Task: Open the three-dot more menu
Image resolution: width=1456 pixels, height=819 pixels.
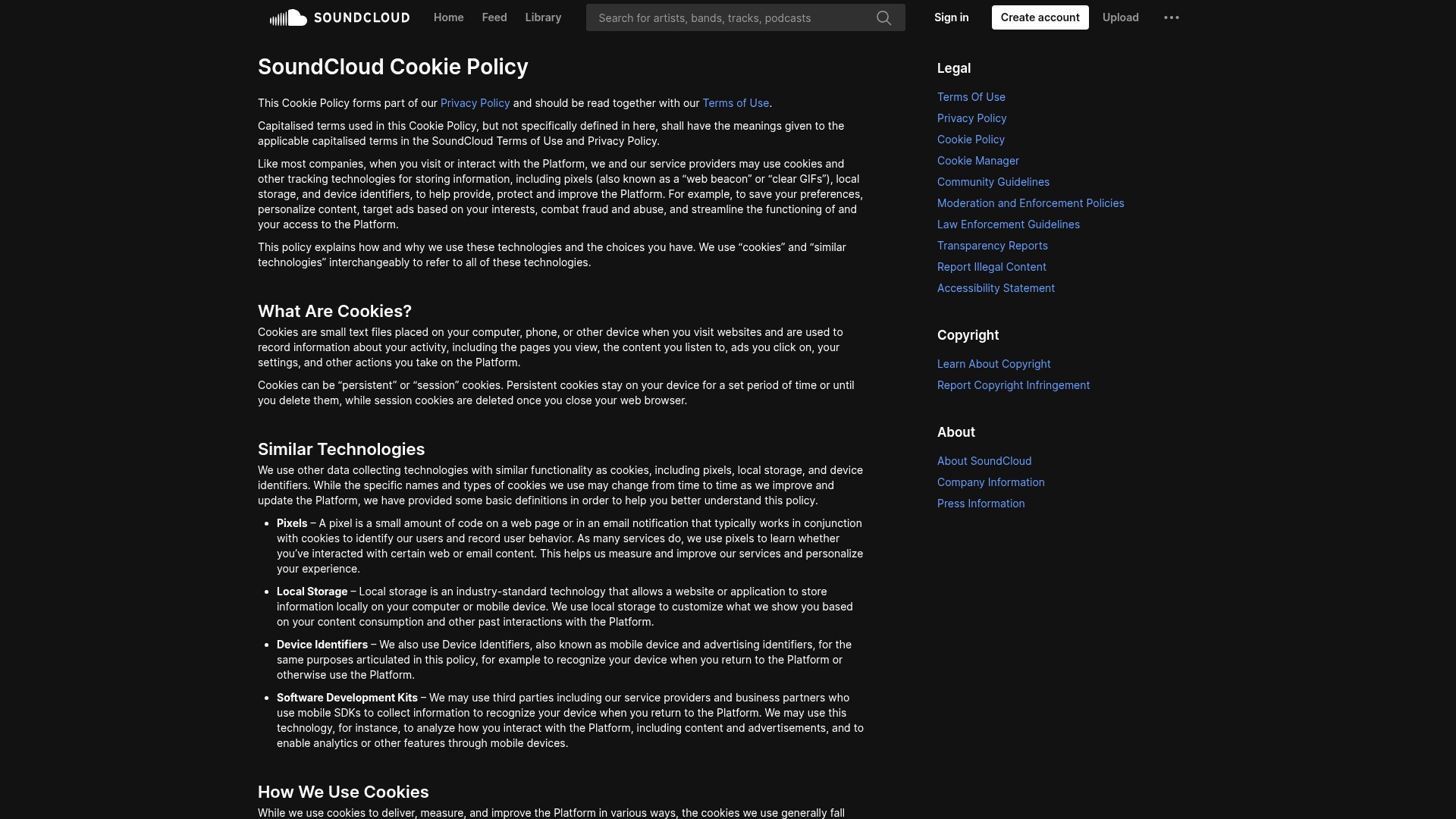Action: [x=1172, y=17]
